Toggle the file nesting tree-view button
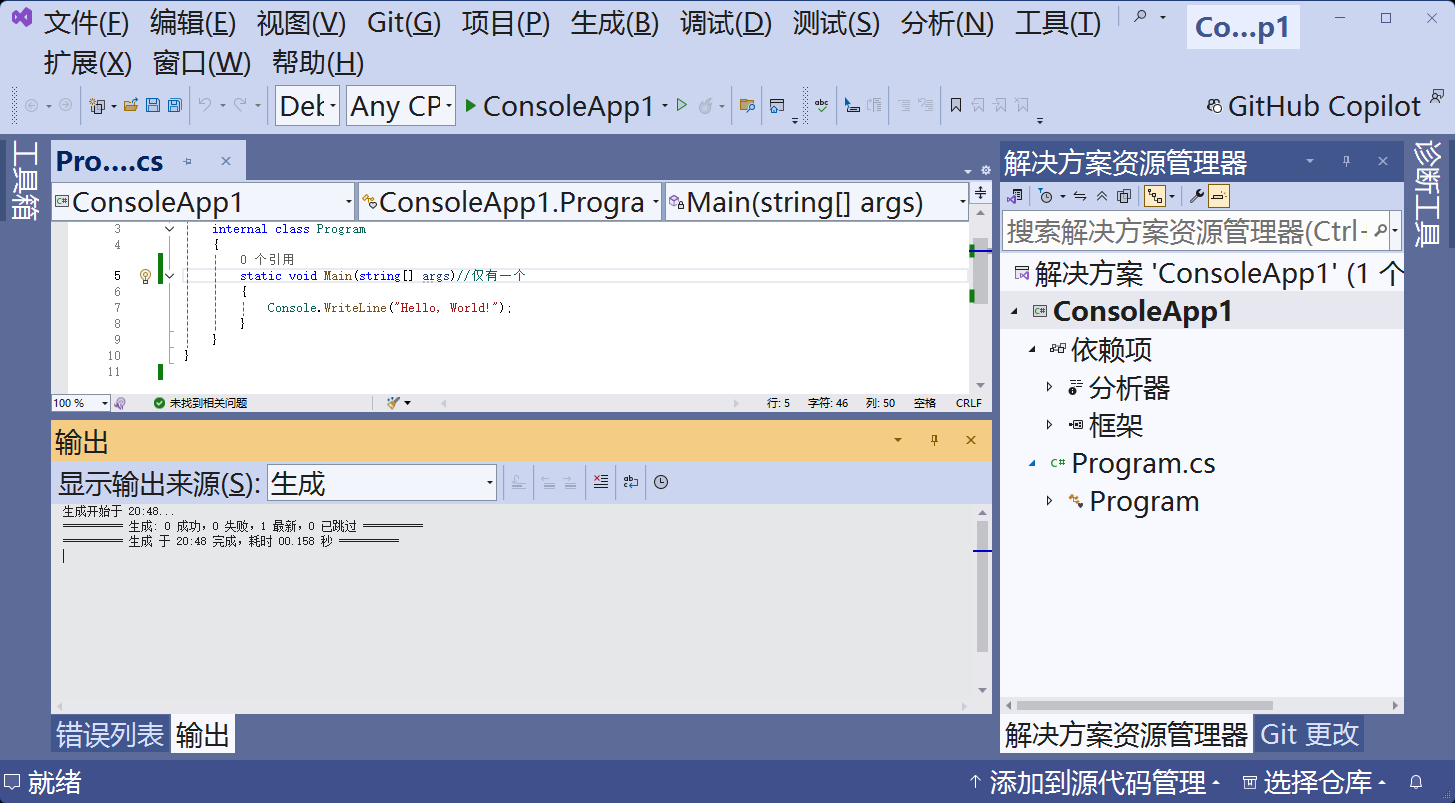 pyautogui.click(x=1155, y=196)
